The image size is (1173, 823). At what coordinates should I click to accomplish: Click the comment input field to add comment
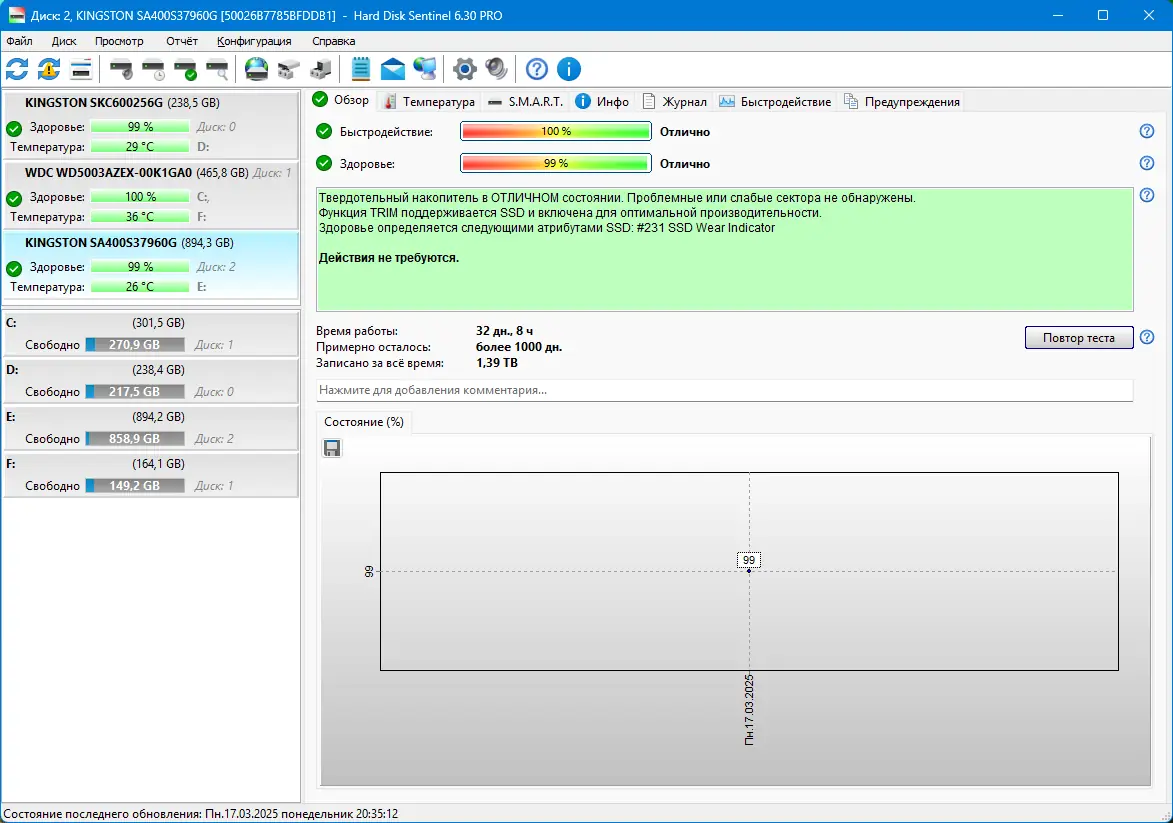[x=724, y=390]
